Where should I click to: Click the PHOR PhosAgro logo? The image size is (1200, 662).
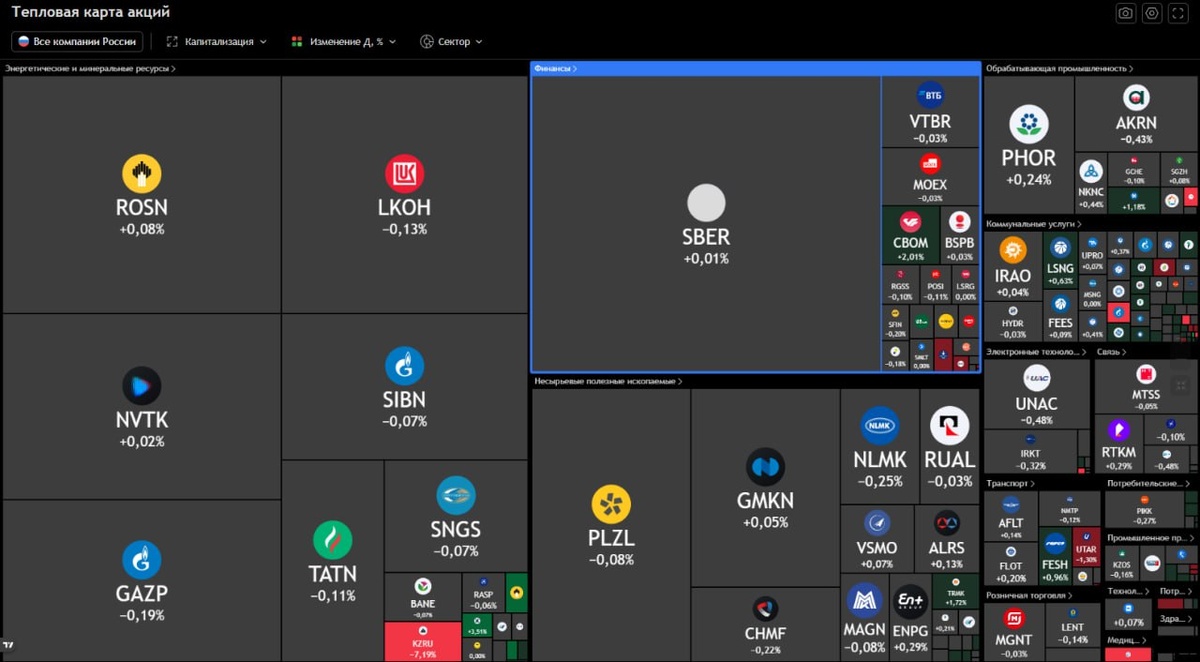pyautogui.click(x=1028, y=124)
